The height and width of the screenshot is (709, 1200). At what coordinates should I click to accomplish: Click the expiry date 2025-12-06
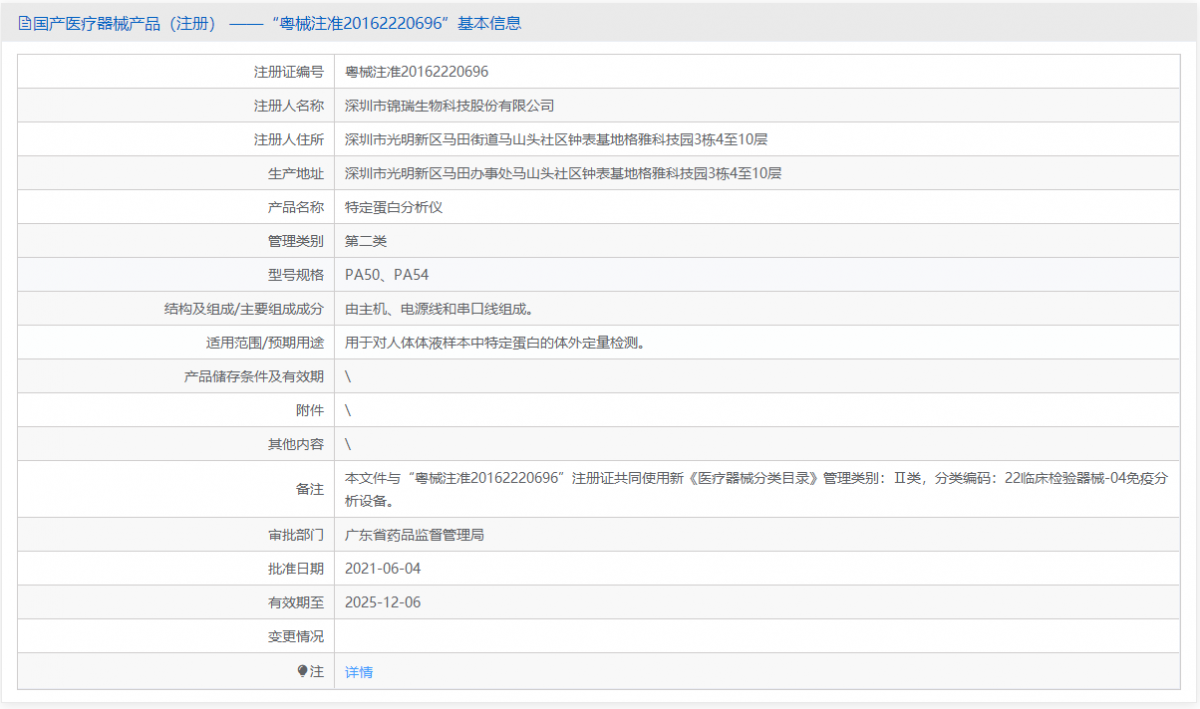[383, 603]
